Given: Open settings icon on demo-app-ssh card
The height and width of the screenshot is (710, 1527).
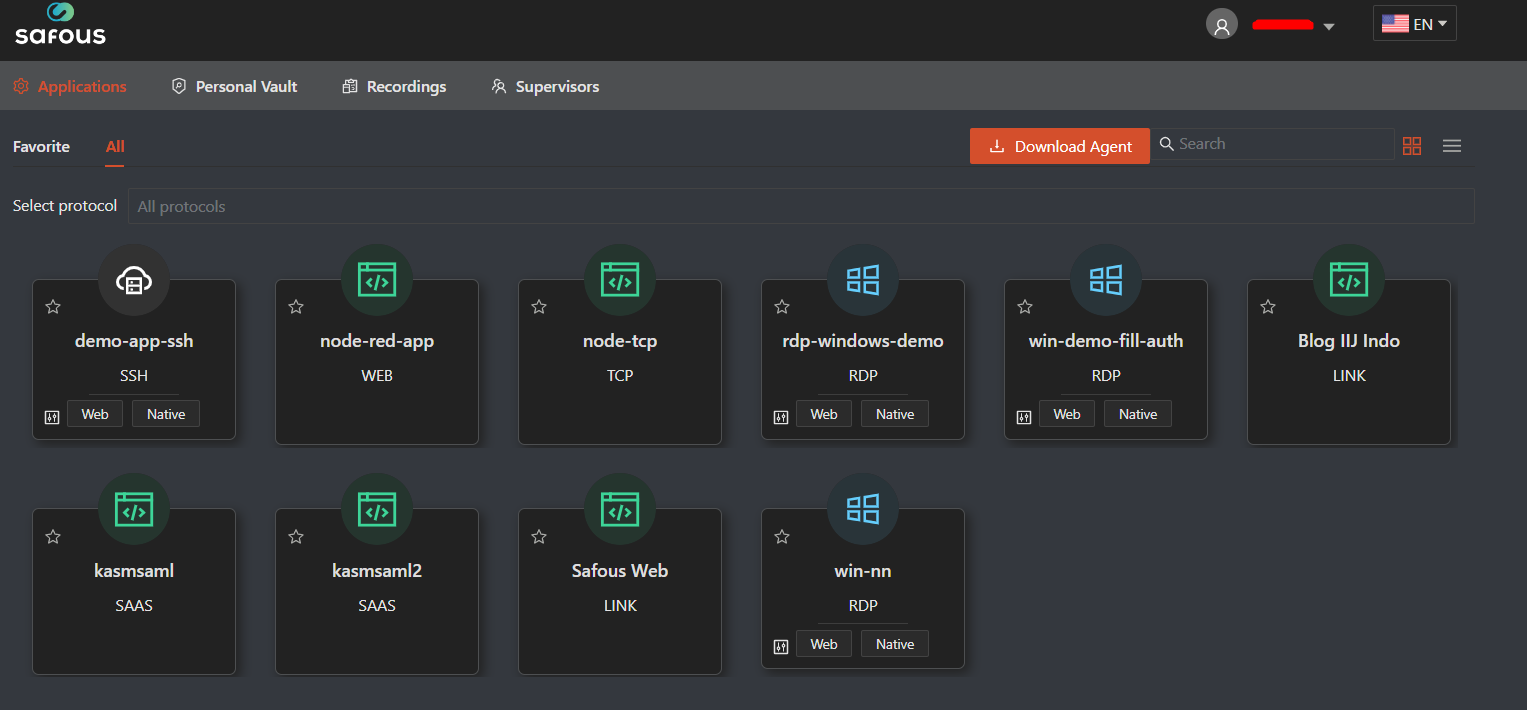Looking at the screenshot, I should (x=52, y=417).
